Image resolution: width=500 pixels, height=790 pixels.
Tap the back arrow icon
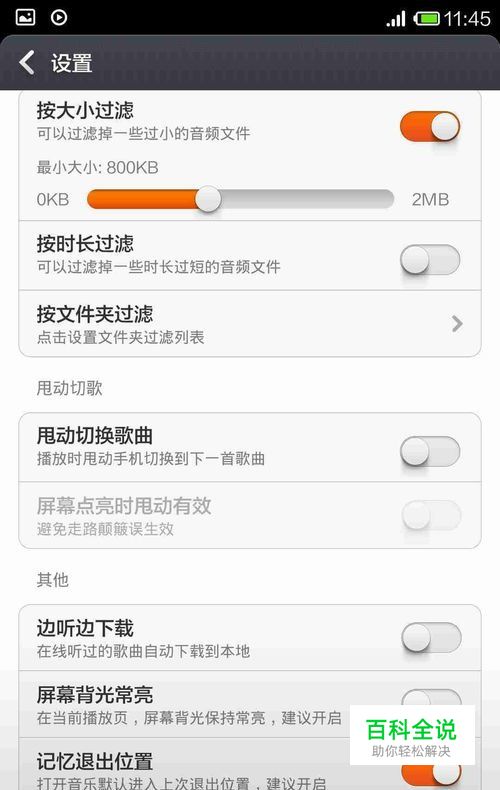(27, 63)
